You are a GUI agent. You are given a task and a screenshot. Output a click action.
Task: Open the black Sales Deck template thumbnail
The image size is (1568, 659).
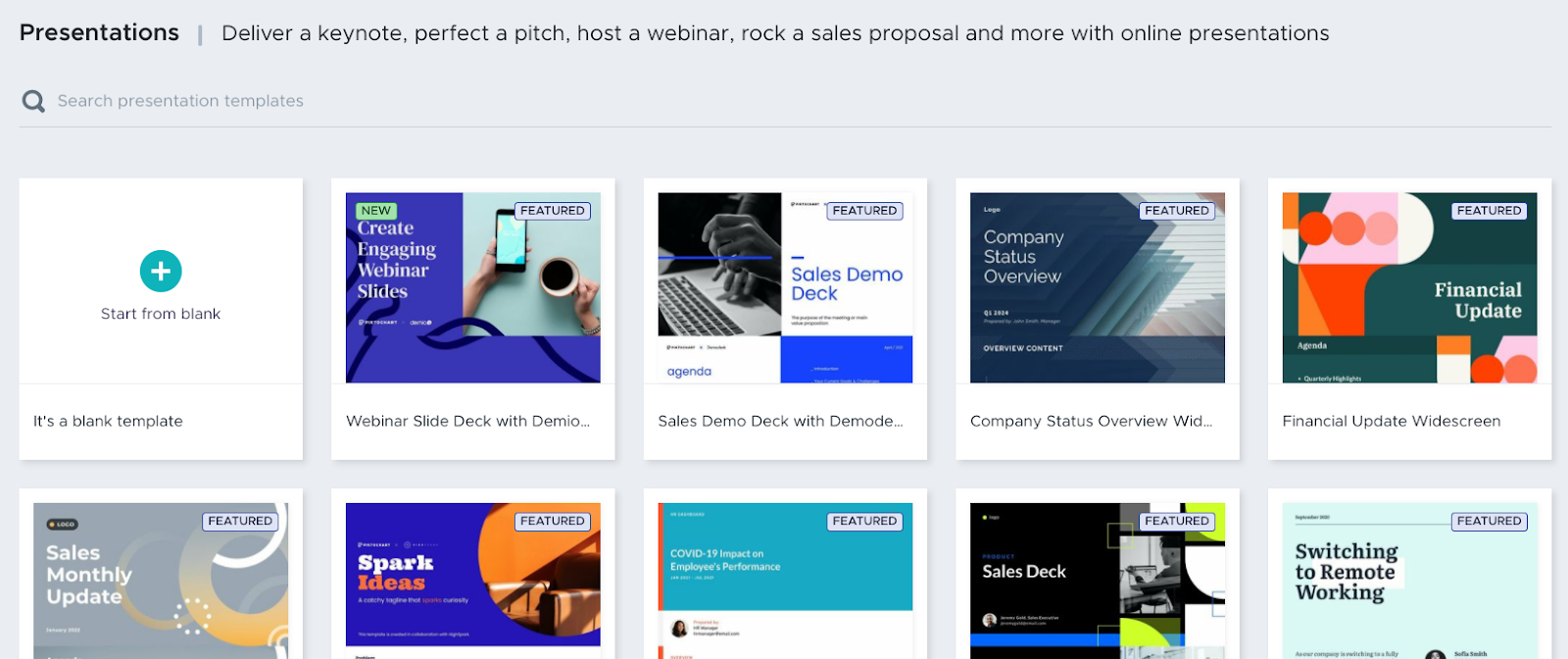tap(1098, 581)
